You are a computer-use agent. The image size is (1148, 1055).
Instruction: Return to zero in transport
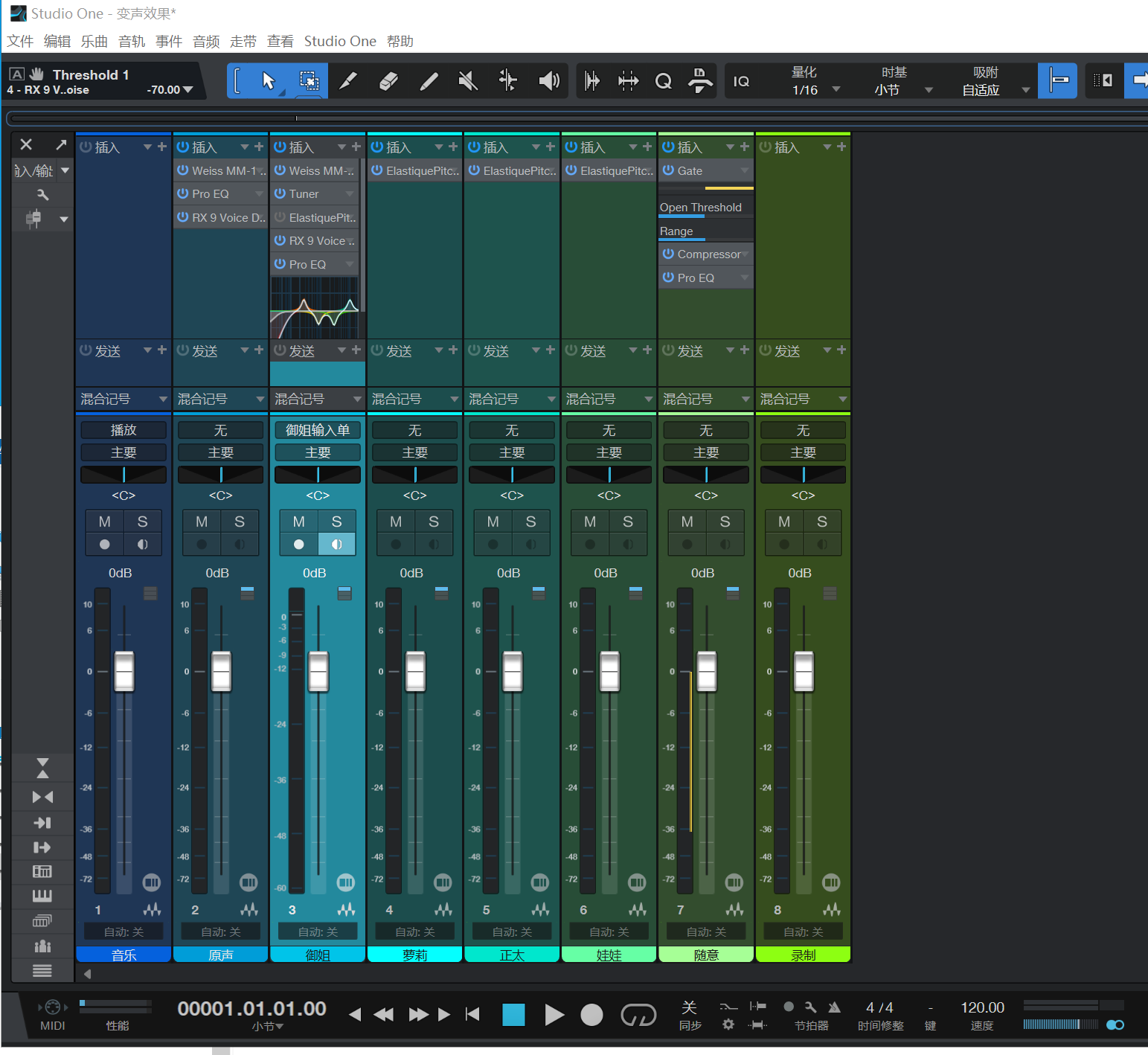[x=472, y=1015]
